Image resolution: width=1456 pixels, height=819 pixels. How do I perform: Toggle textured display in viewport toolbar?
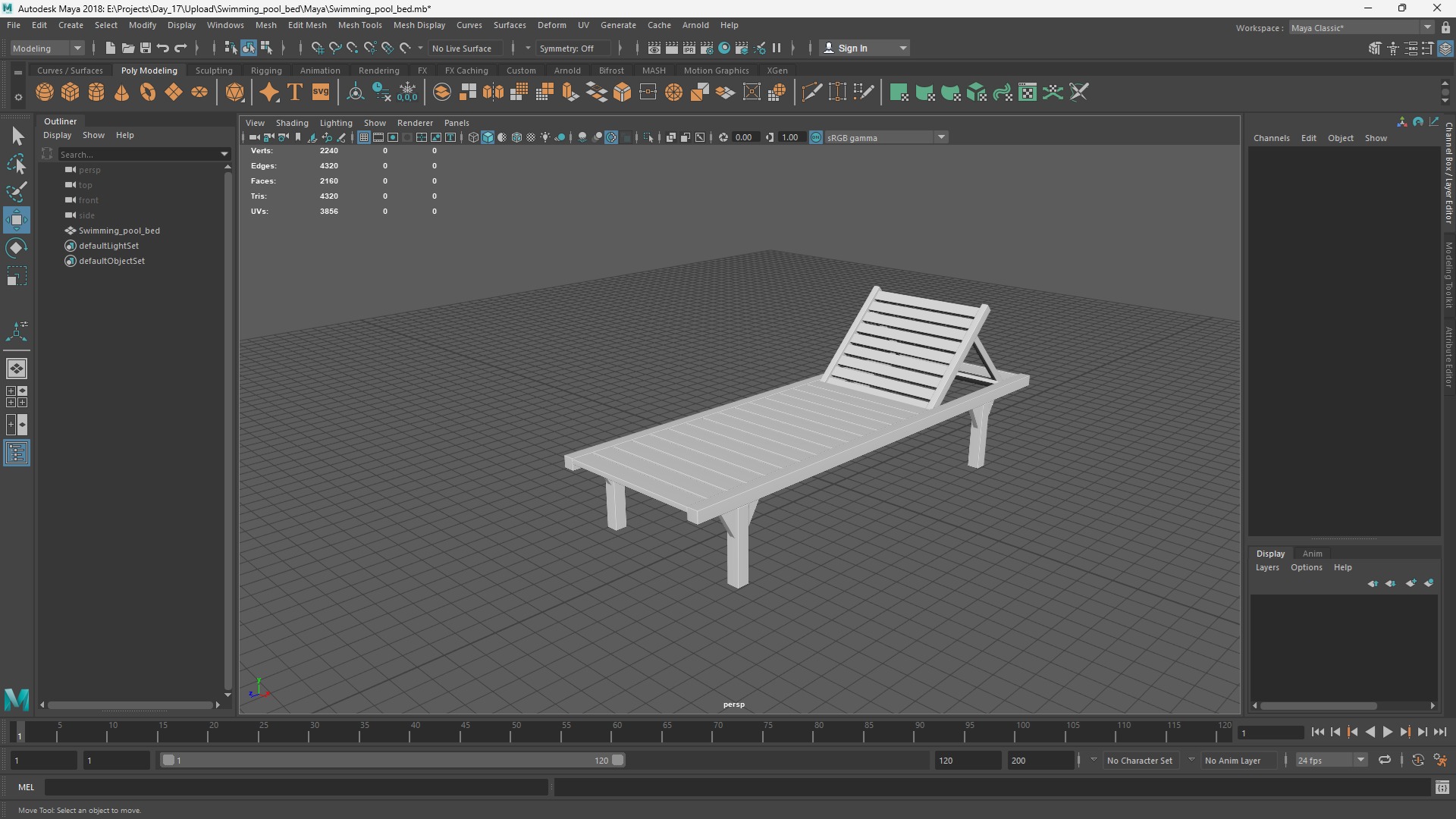pyautogui.click(x=531, y=137)
